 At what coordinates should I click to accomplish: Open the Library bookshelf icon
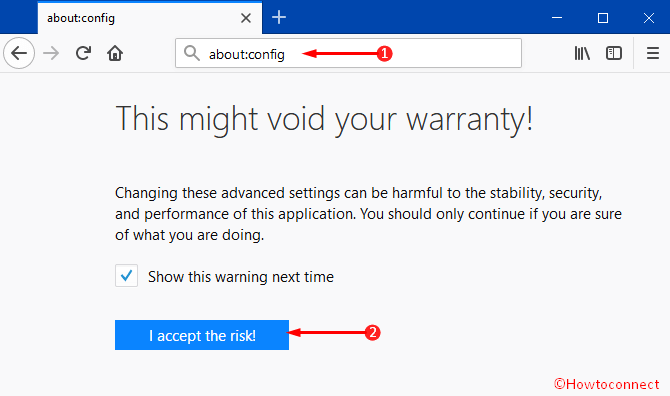pyautogui.click(x=582, y=53)
